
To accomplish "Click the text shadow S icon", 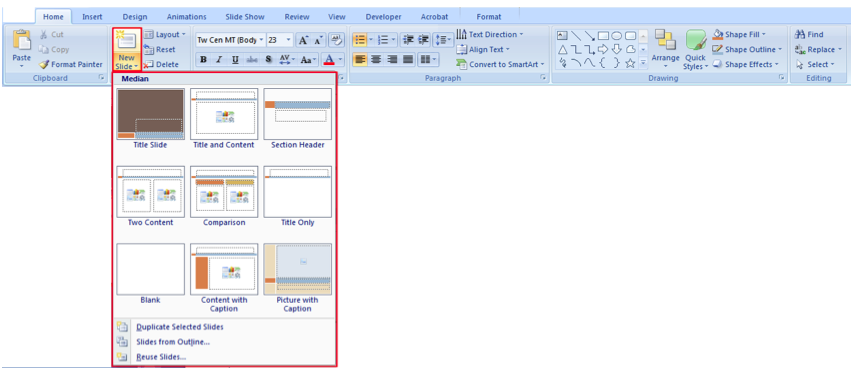I will (268, 59).
